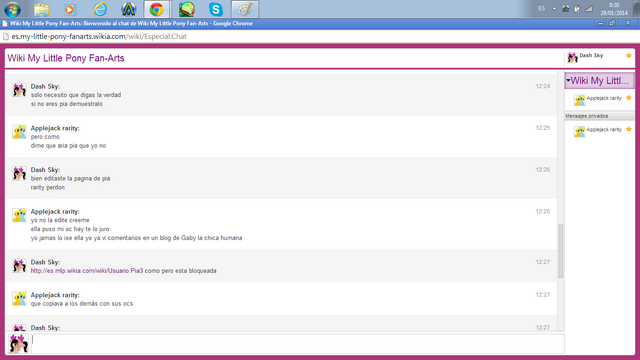Open Windows Explorer from the taskbar

pyautogui.click(x=41, y=9)
